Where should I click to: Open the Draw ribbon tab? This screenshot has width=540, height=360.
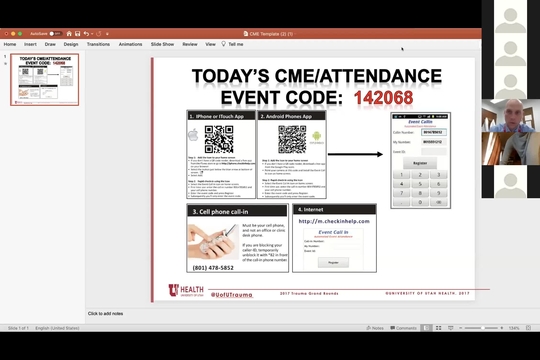(50, 44)
